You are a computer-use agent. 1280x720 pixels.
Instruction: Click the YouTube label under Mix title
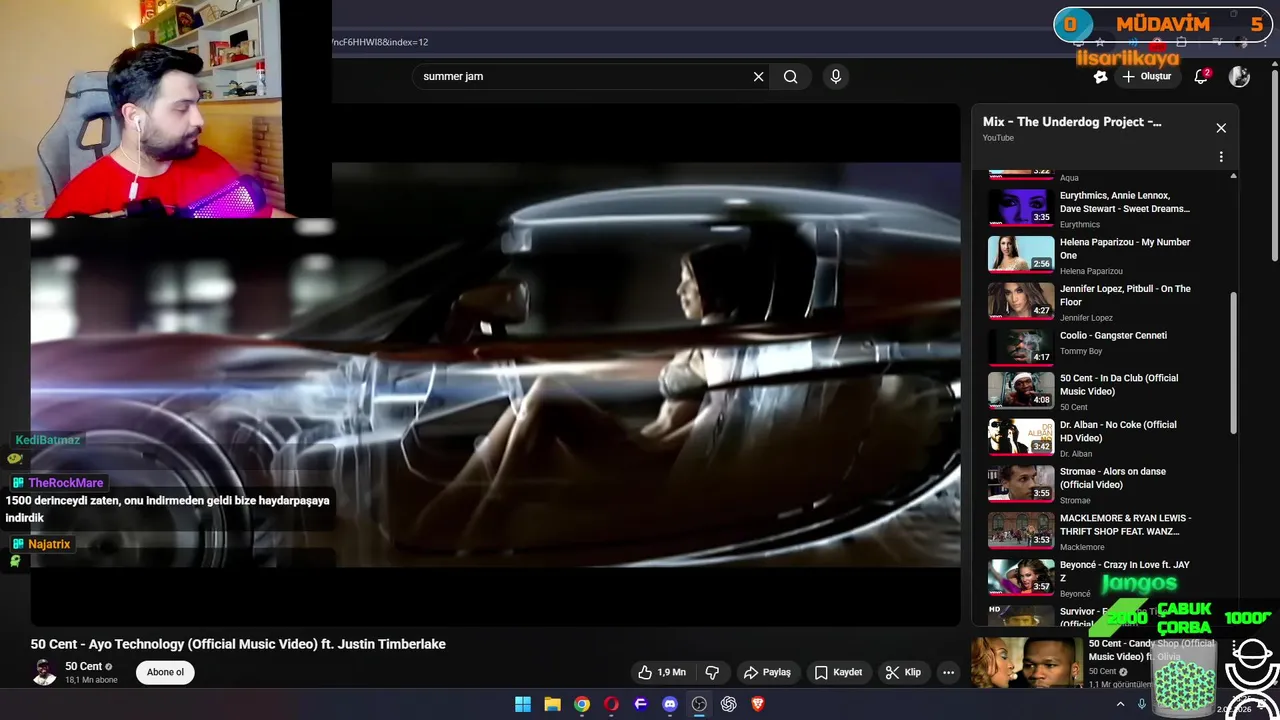[998, 138]
